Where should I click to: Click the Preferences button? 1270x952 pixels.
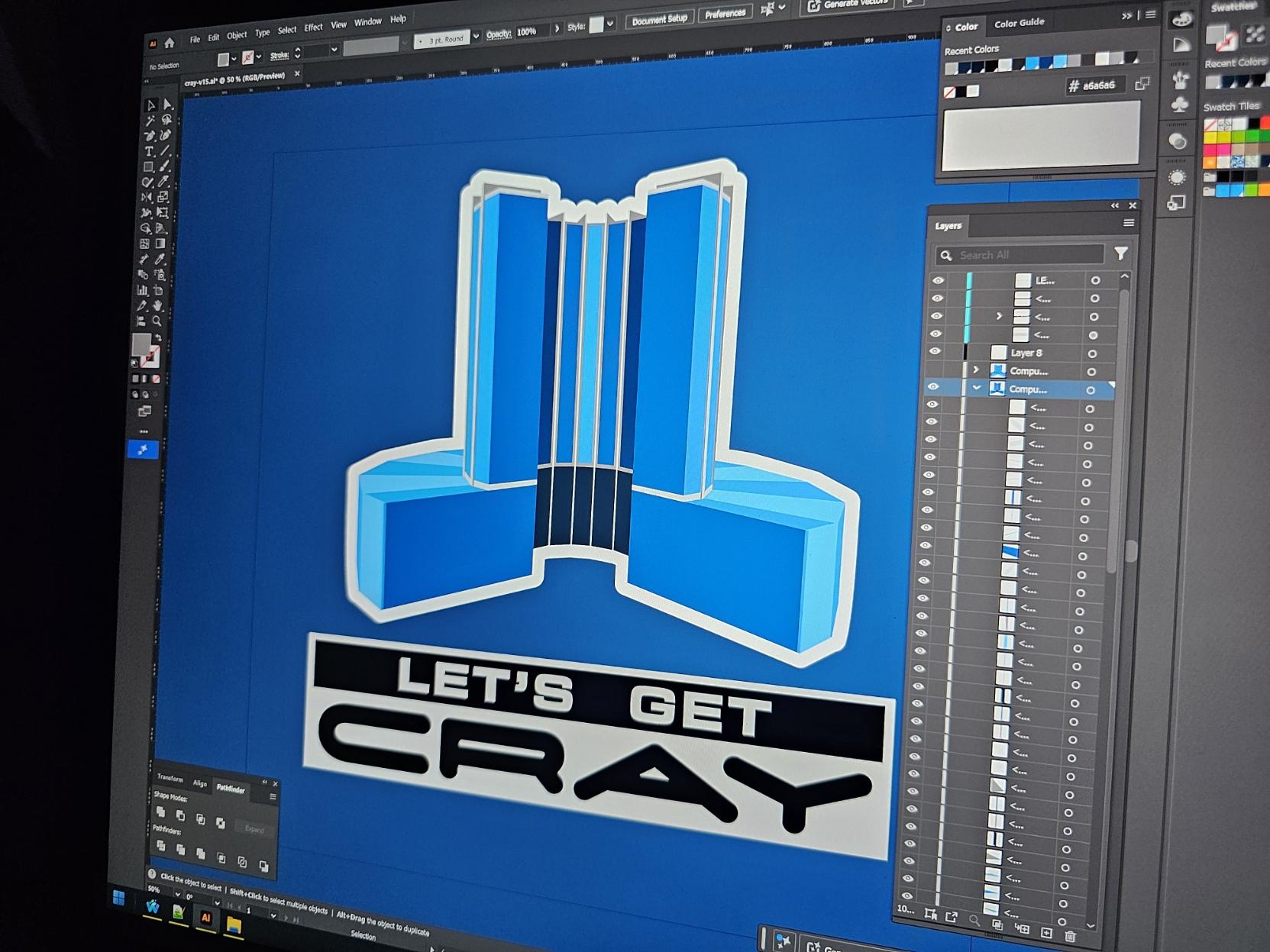coord(725,13)
